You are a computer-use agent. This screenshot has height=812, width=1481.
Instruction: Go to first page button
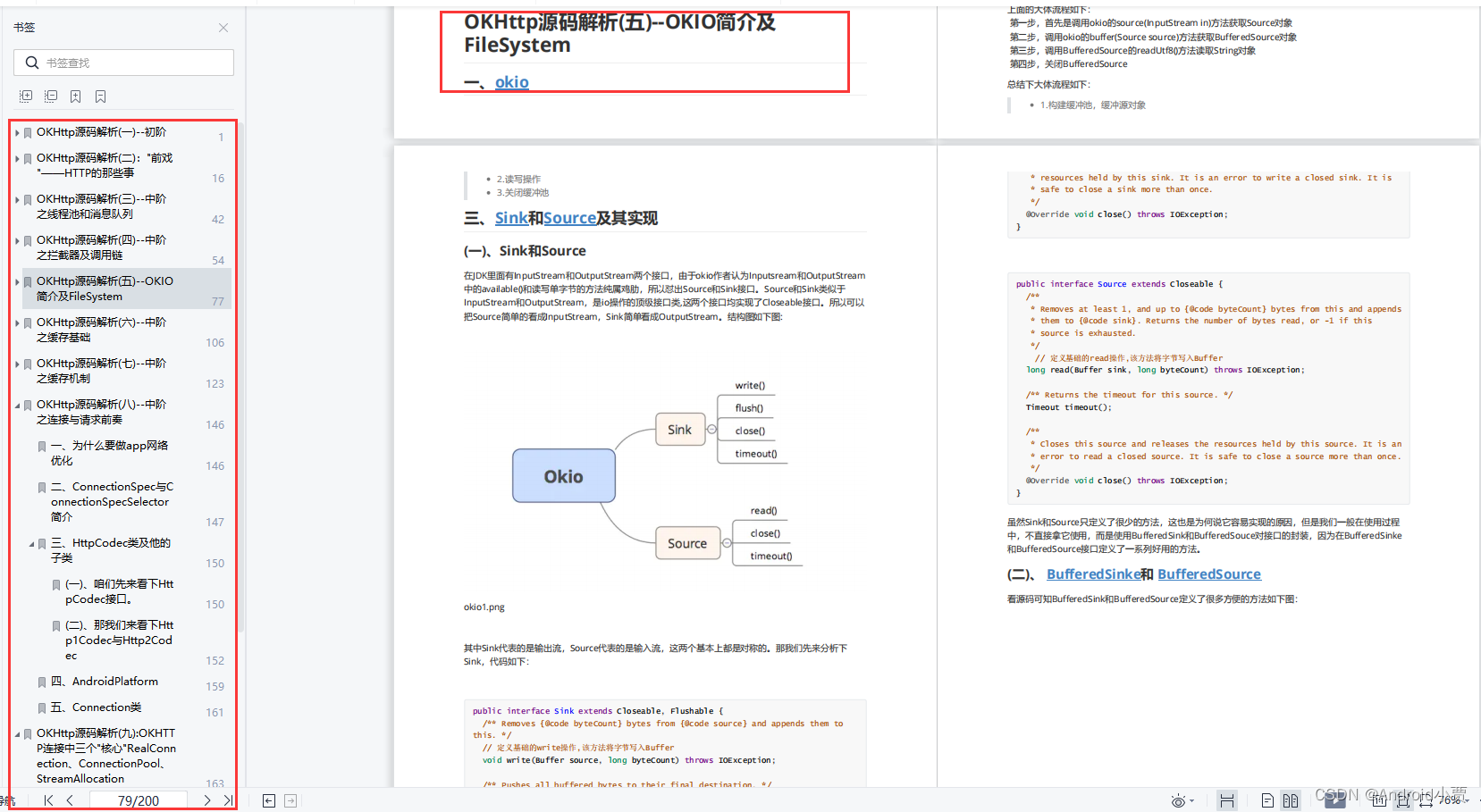click(48, 800)
